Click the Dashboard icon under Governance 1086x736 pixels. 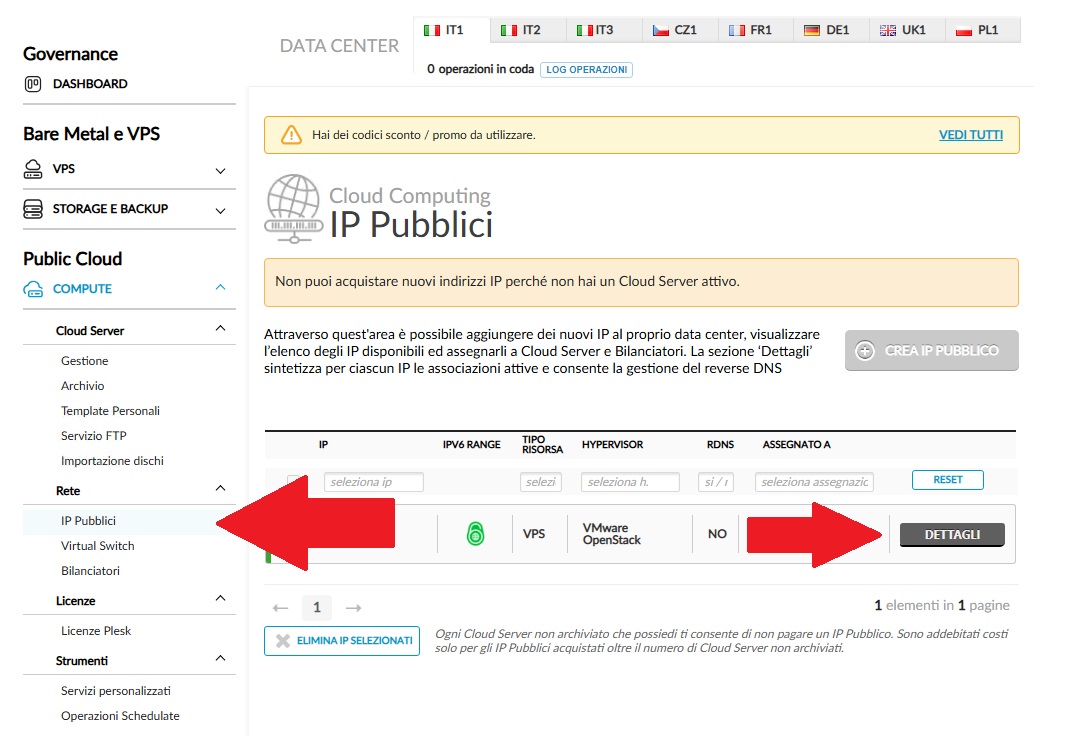point(33,84)
